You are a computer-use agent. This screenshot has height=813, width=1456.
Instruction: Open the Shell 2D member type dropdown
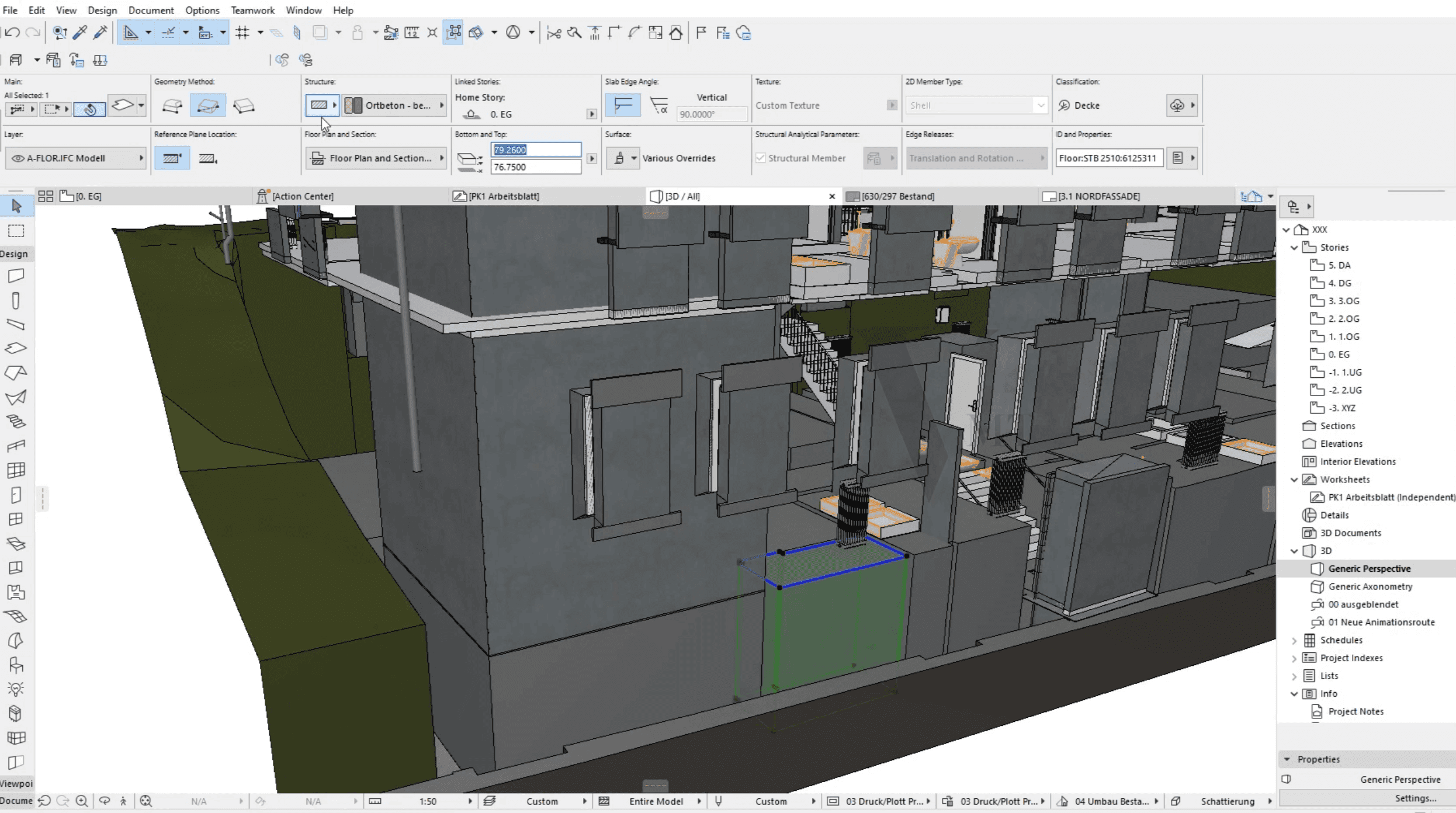[976, 105]
